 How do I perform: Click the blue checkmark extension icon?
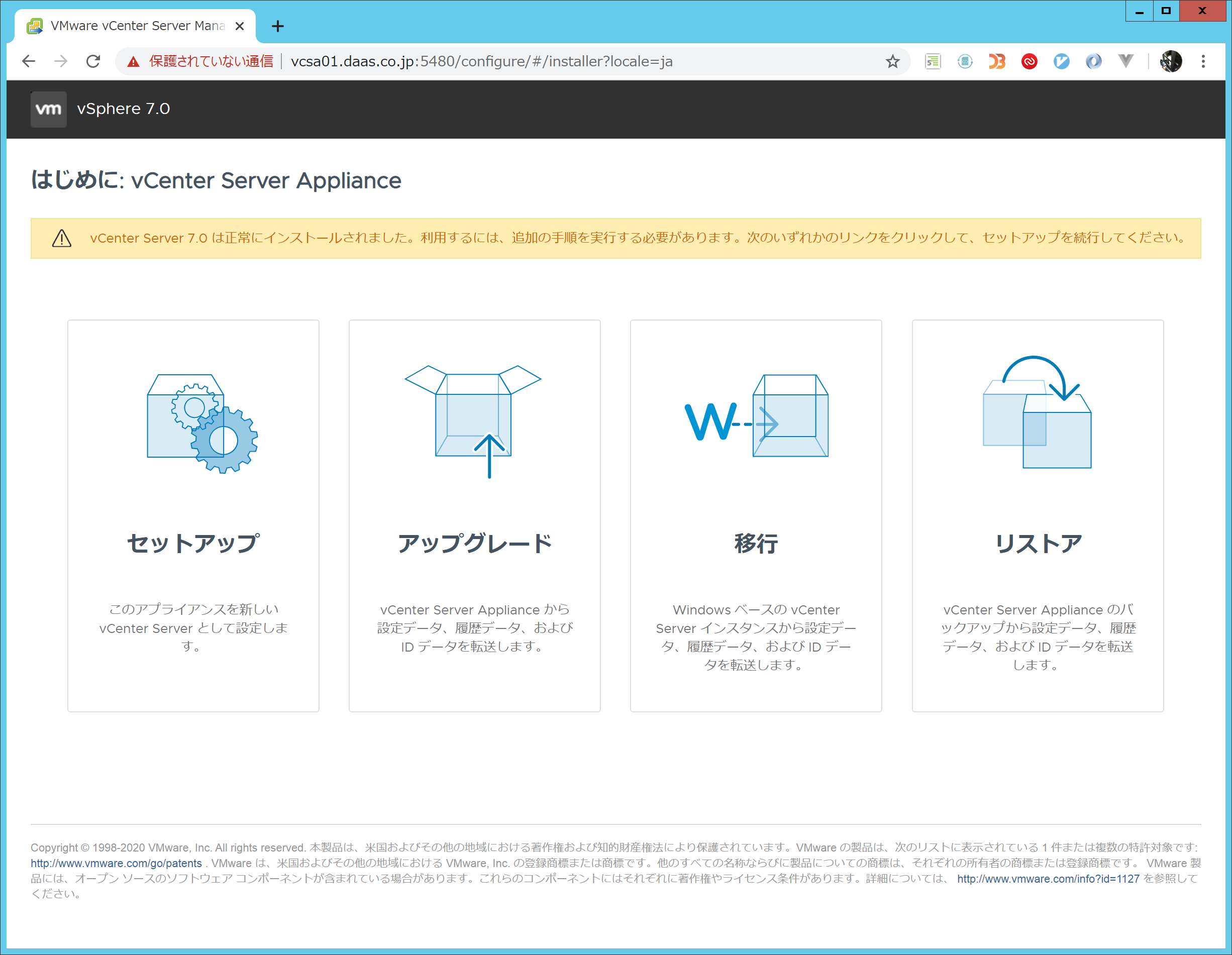pos(1062,61)
